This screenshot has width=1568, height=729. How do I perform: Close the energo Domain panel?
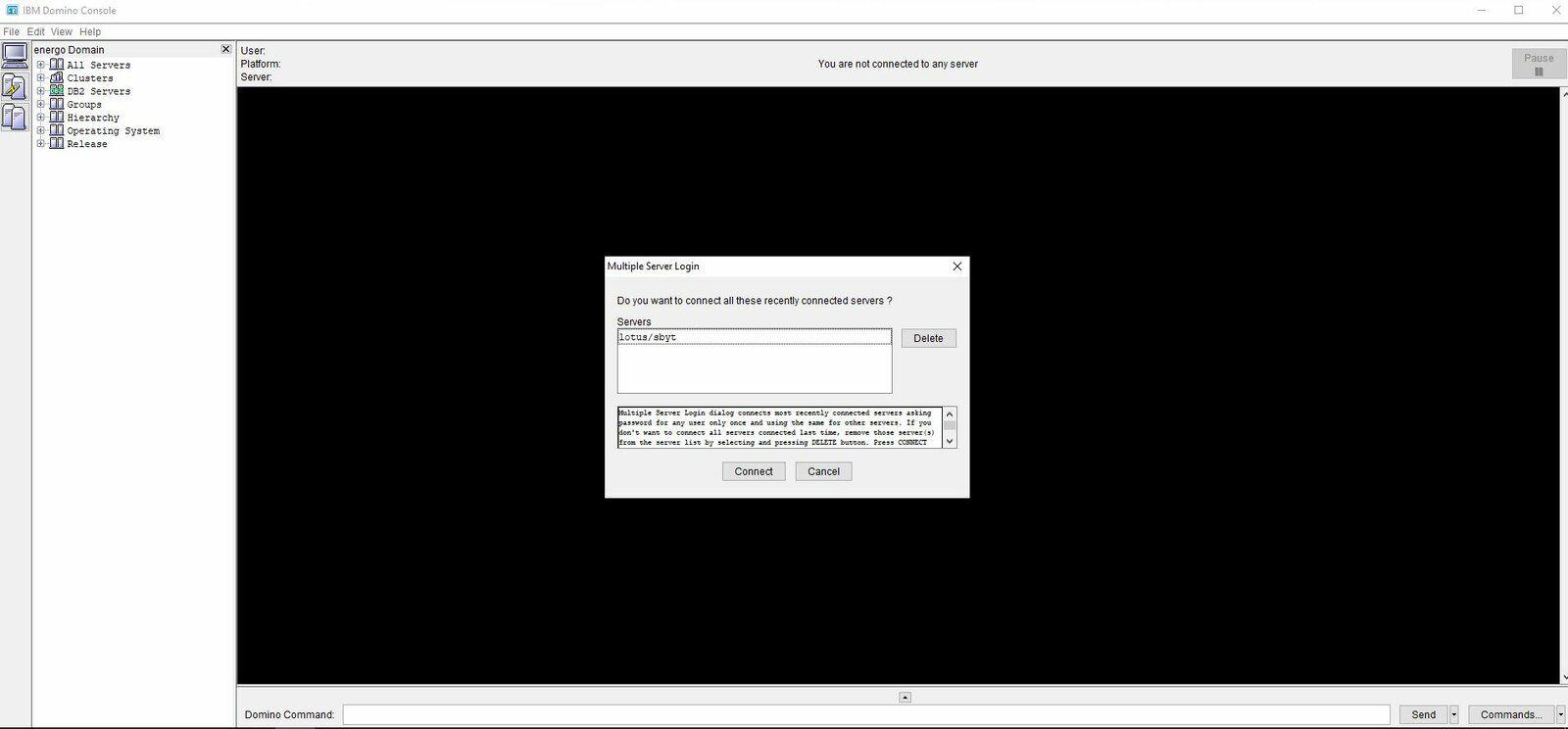click(225, 49)
